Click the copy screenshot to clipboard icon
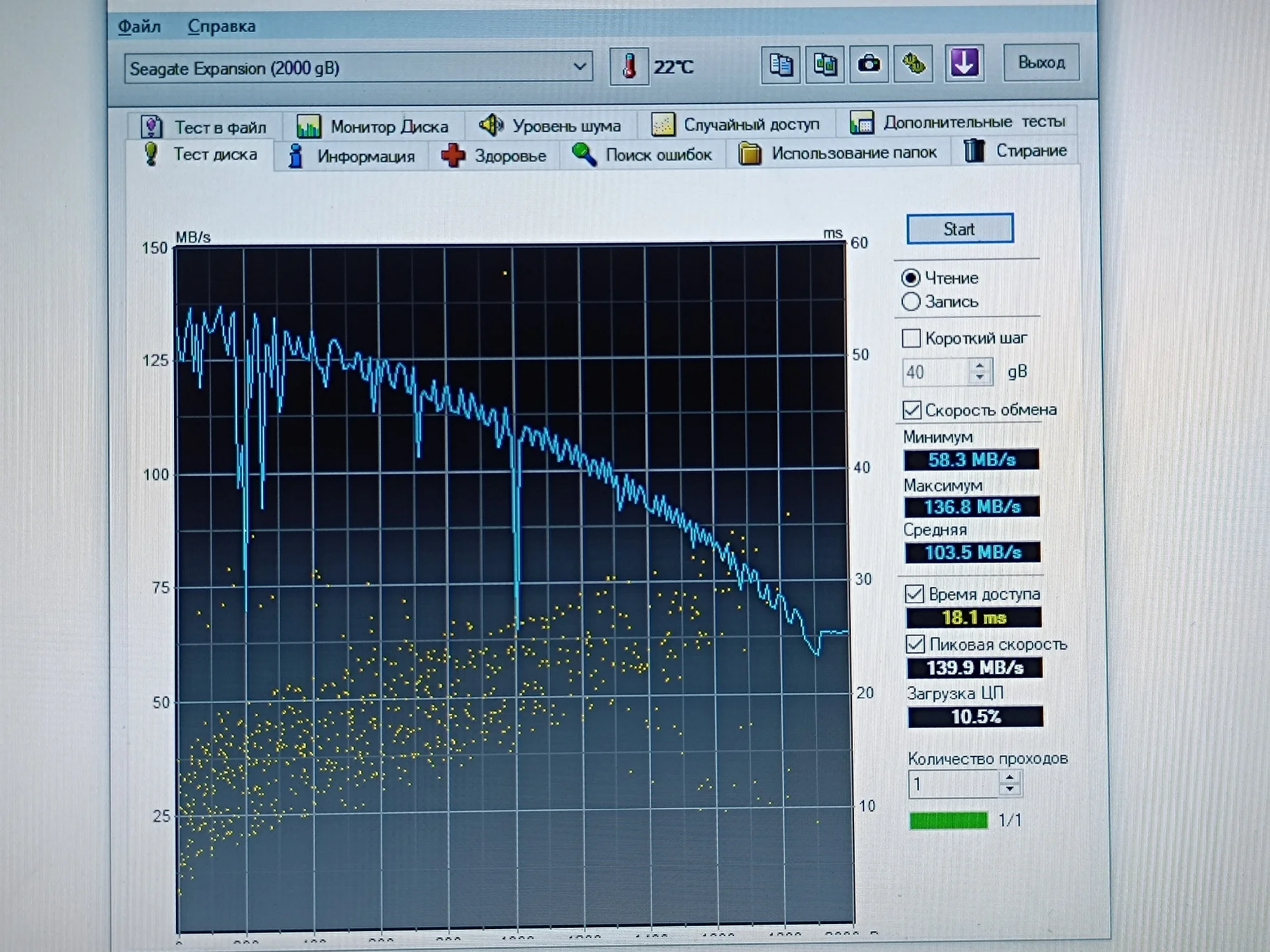 (825, 65)
